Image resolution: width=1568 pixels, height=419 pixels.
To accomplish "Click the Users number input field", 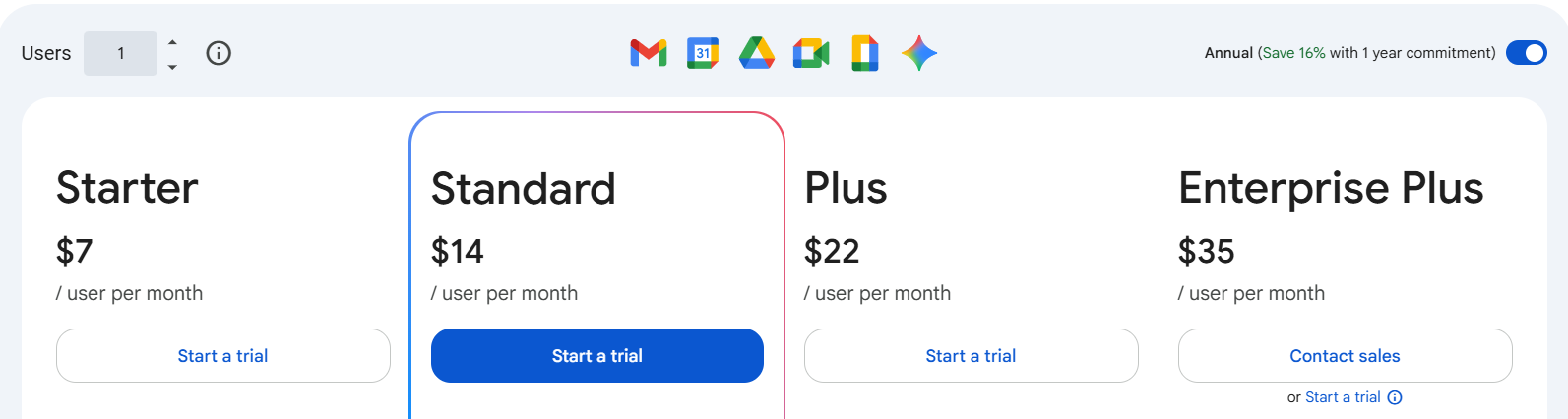I will 121,53.
